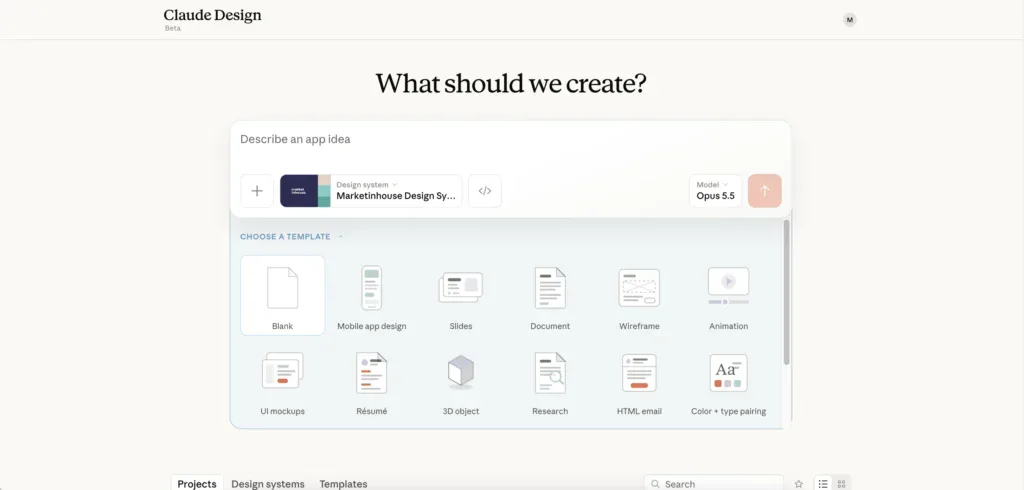The image size is (1024, 490).
Task: Select the Research template
Action: tap(550, 382)
